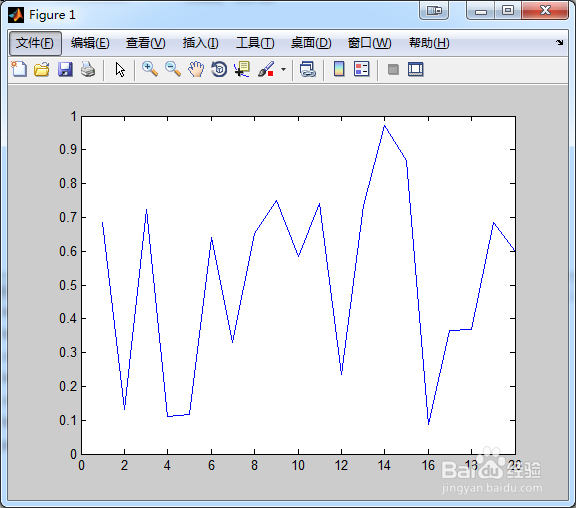Toggle the Insert Legend icon
576x508 pixels.
coord(362,69)
